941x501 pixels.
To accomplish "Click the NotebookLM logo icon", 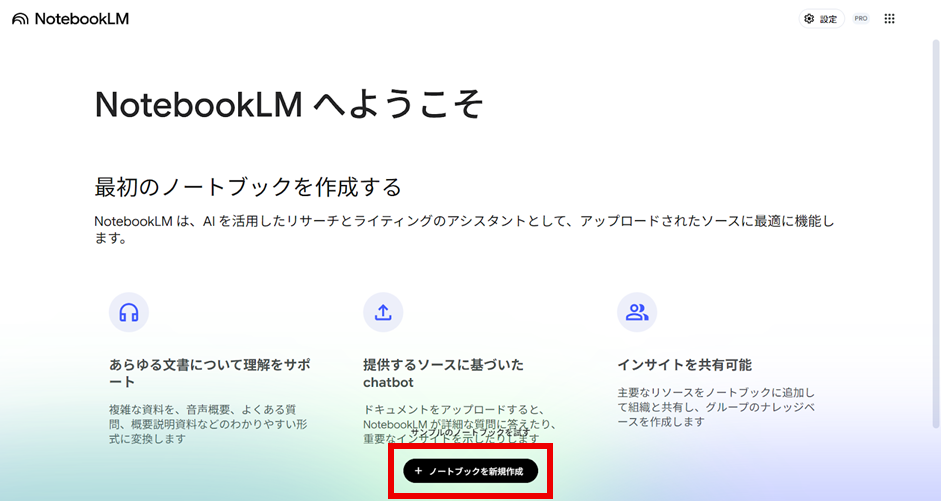I will pyautogui.click(x=20, y=19).
